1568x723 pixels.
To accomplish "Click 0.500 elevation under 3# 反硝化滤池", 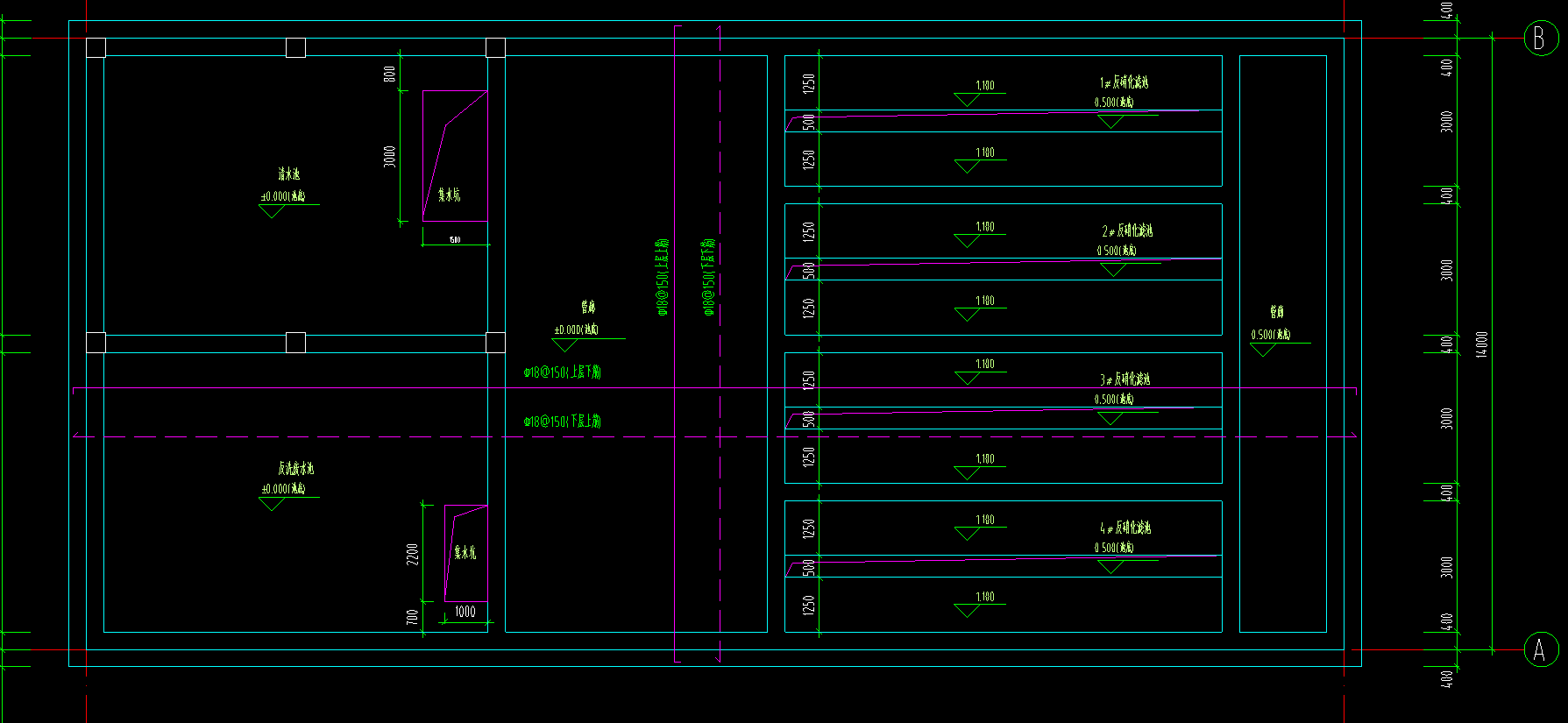I will coord(1114,399).
